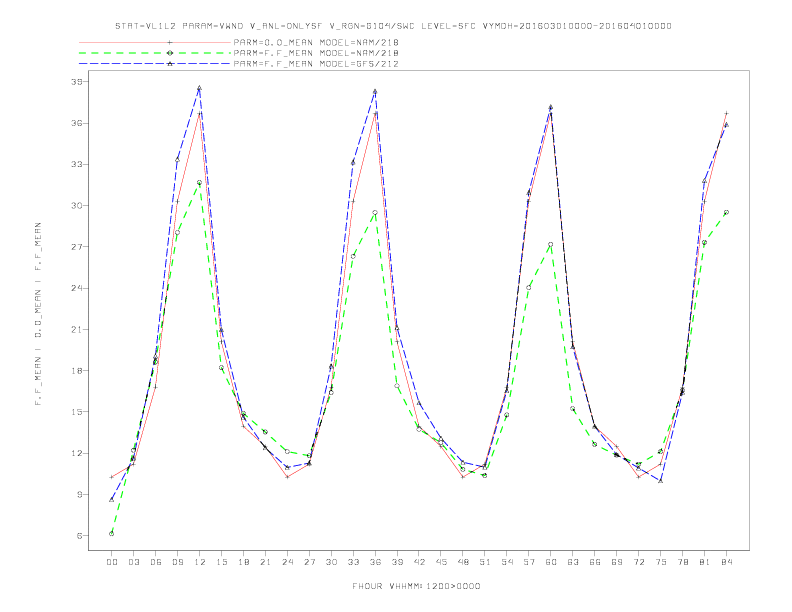Click green circle data point at hour 00
792x612 pixels.
click(112, 534)
